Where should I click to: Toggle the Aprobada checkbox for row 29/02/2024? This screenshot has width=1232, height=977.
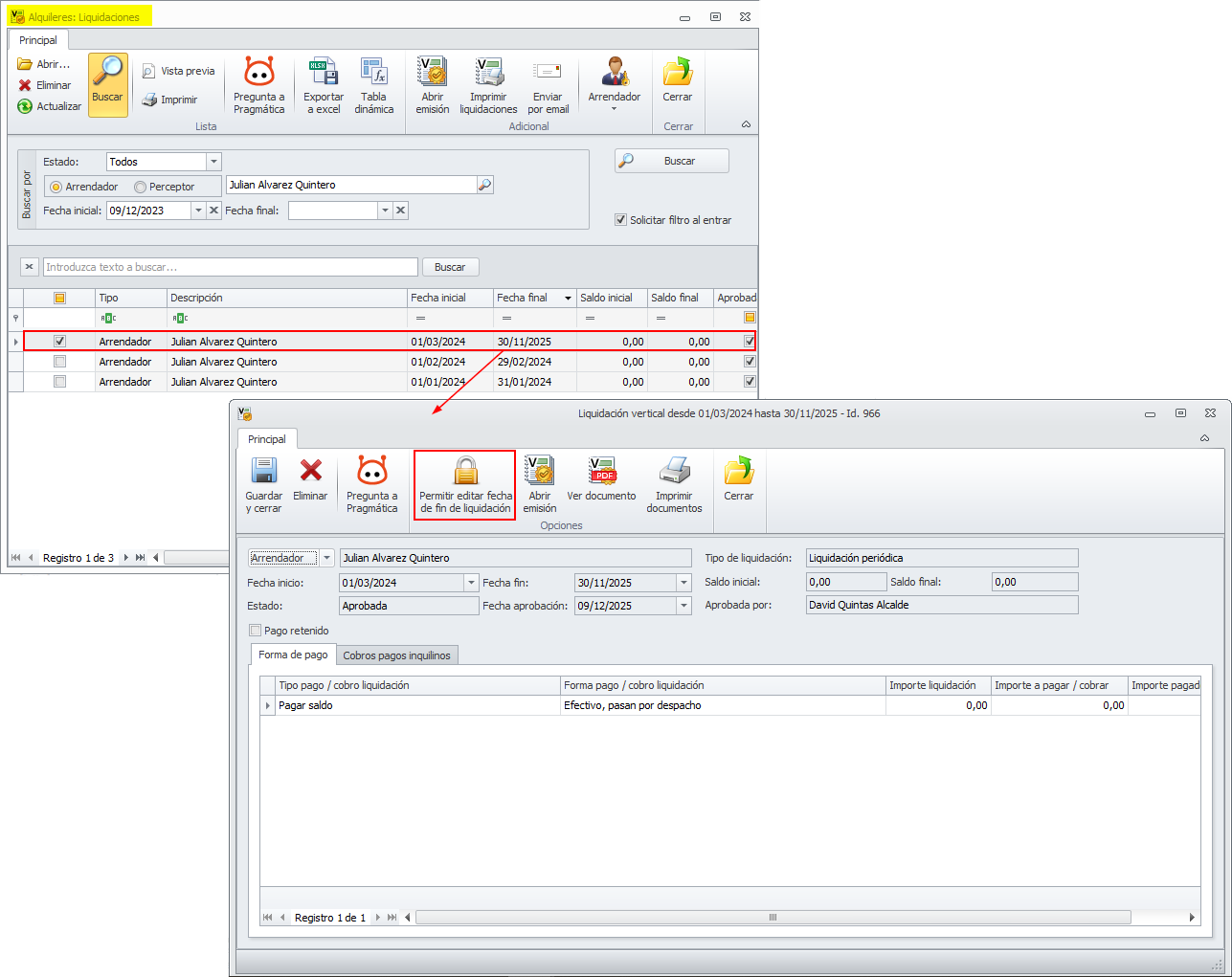750,362
